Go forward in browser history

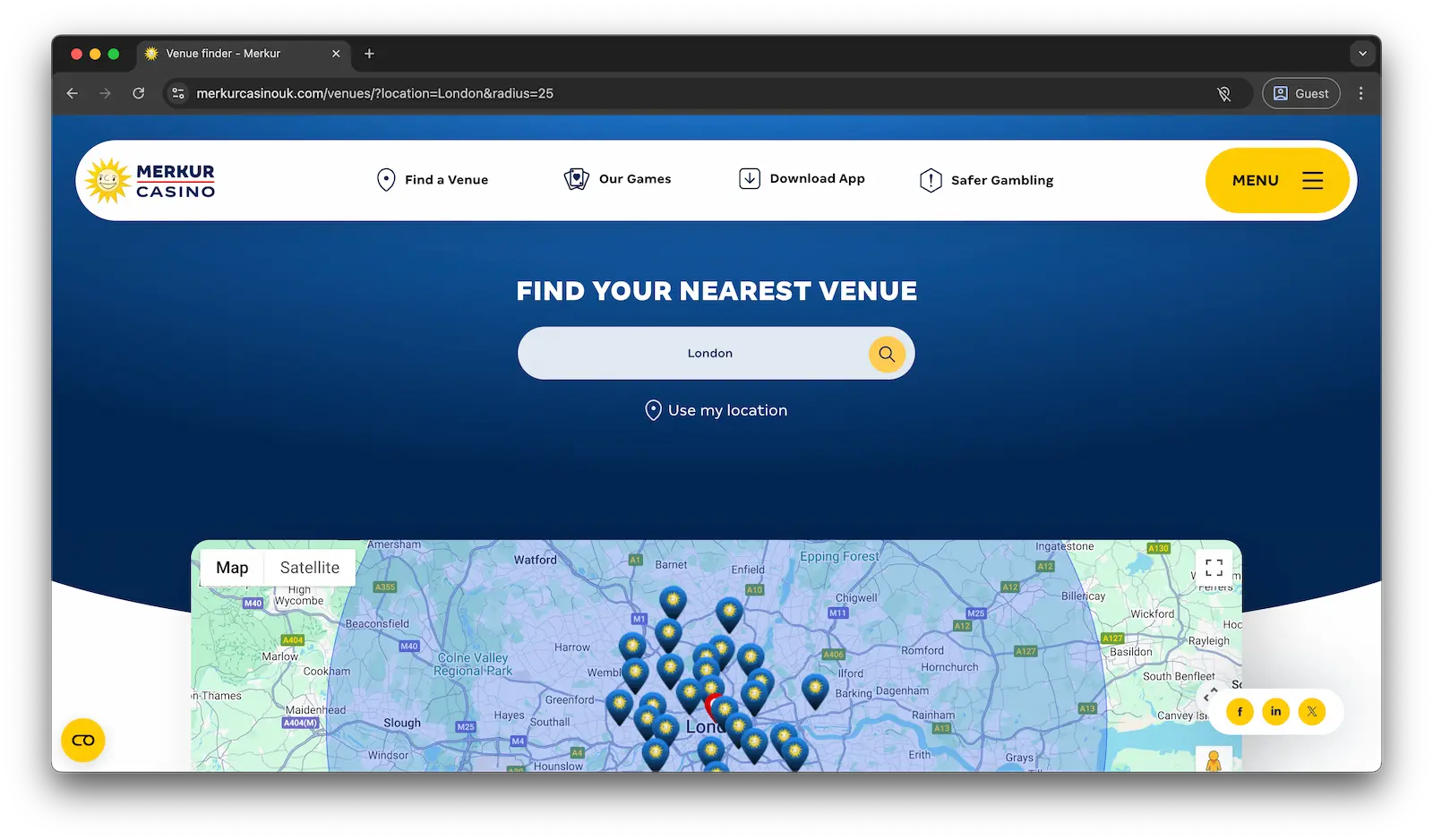(106, 93)
